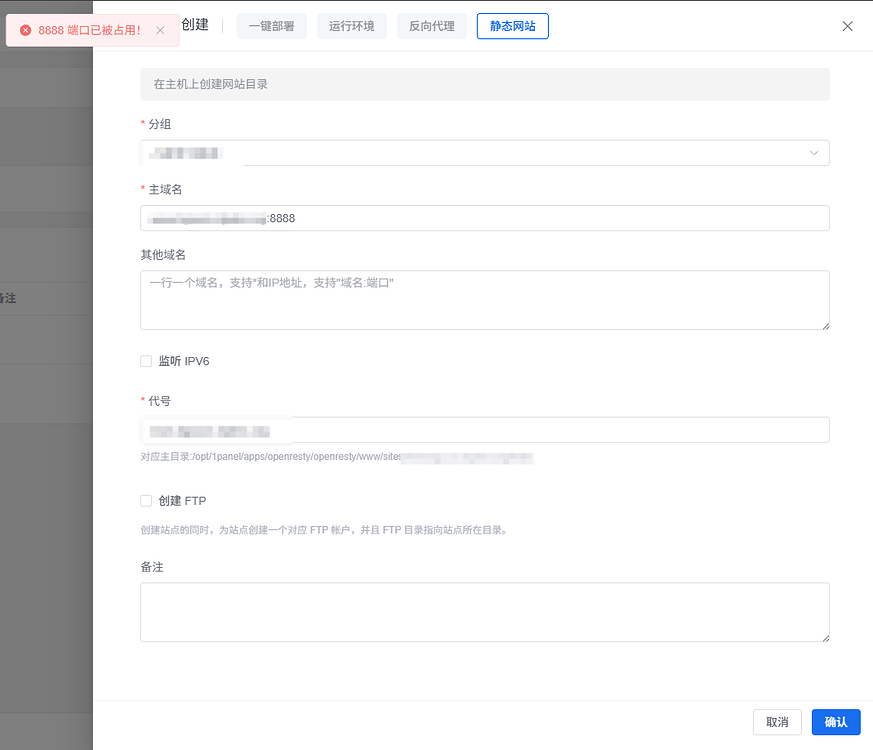Switch to the 一键部署 tab
Image resolution: width=873 pixels, height=750 pixels.
click(x=271, y=26)
